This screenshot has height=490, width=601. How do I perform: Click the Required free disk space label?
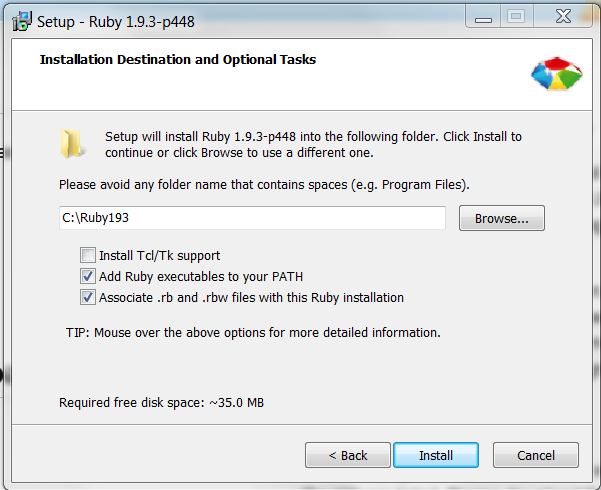click(x=161, y=403)
